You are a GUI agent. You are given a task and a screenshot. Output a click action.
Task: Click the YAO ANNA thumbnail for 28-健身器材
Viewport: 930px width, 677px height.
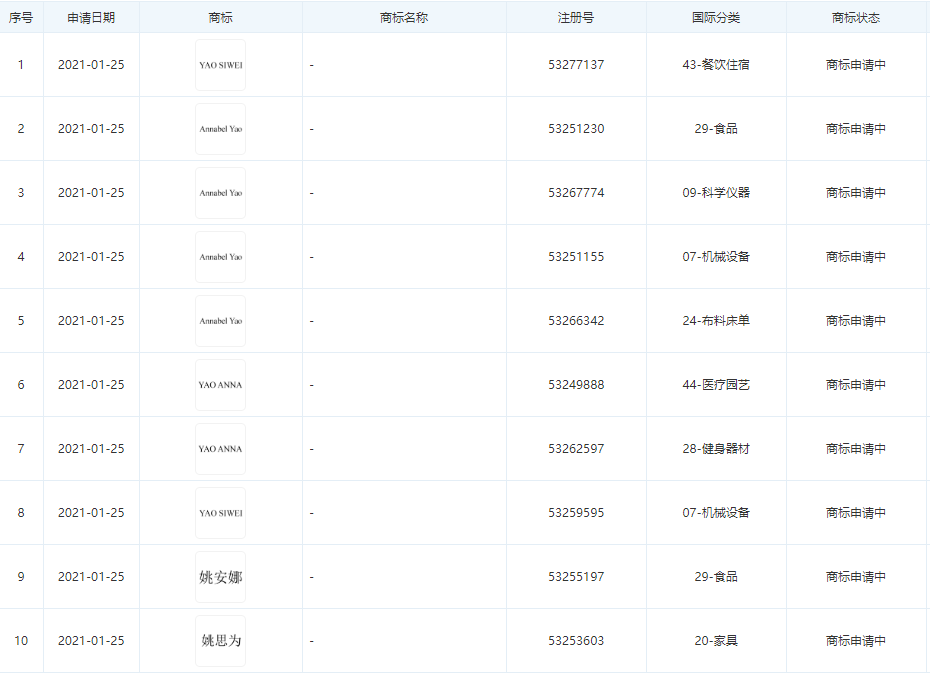click(x=221, y=449)
